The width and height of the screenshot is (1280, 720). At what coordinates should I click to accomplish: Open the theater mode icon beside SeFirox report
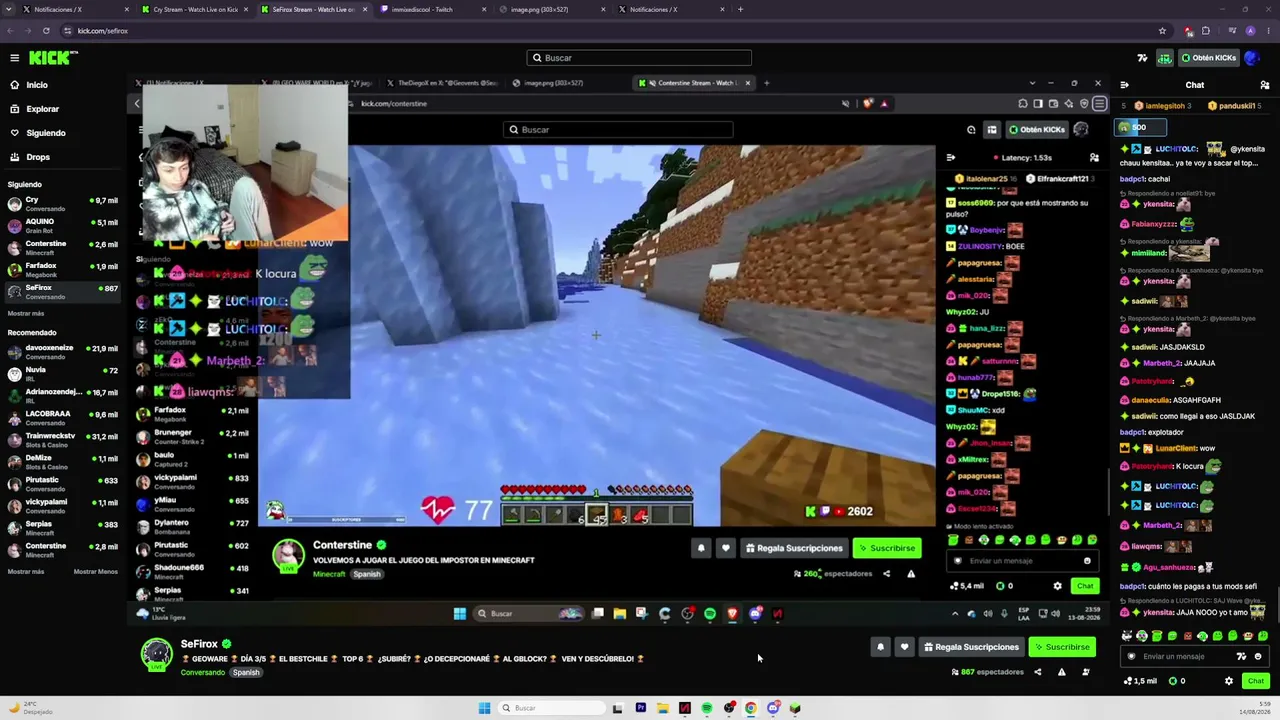click(1086, 672)
